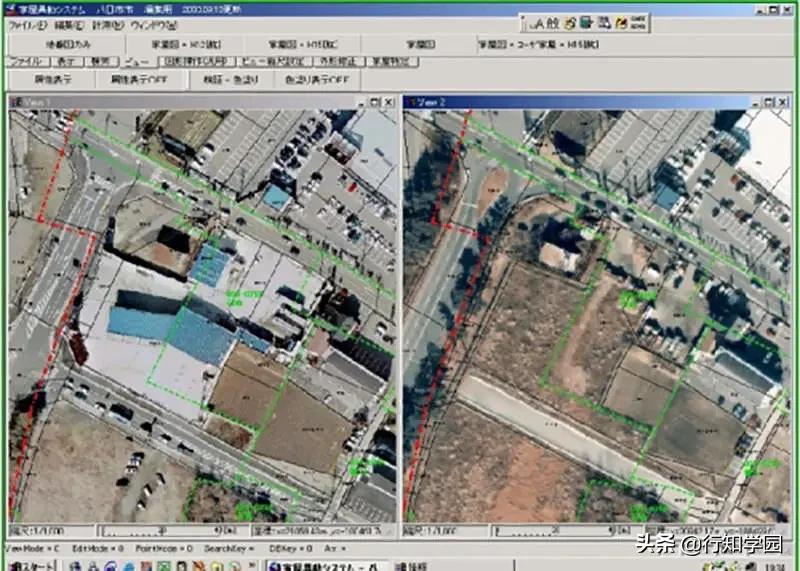Open the ウィンドウ(W) menu

pos(154,26)
